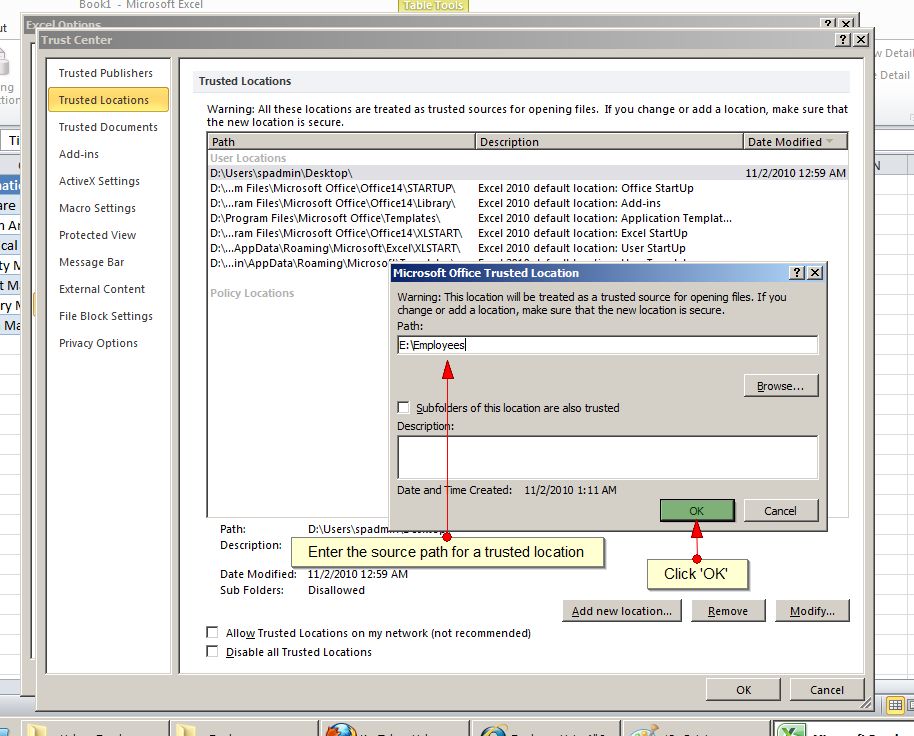
Task: Select Trusted Locations in sidebar
Action: [x=108, y=100]
